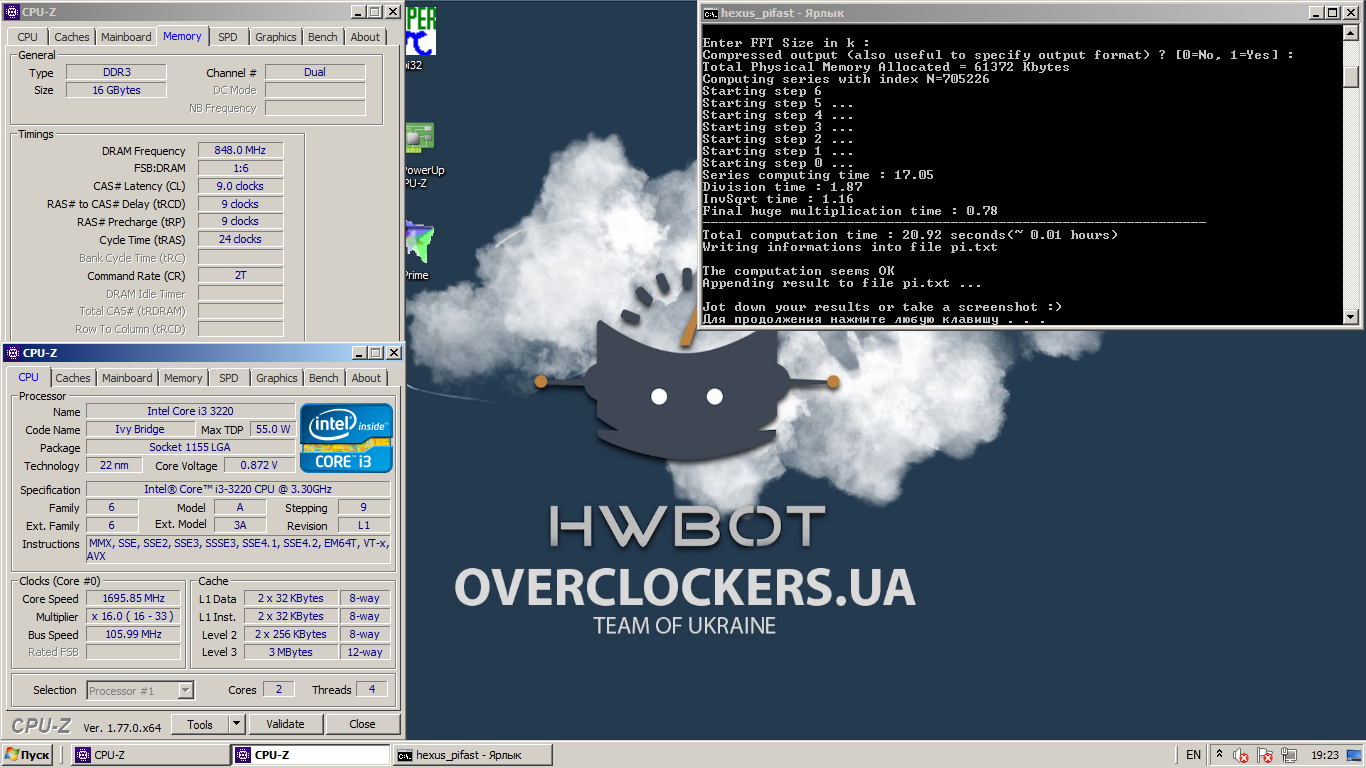Show hidden tray icons arrow

pyautogui.click(x=1219, y=755)
